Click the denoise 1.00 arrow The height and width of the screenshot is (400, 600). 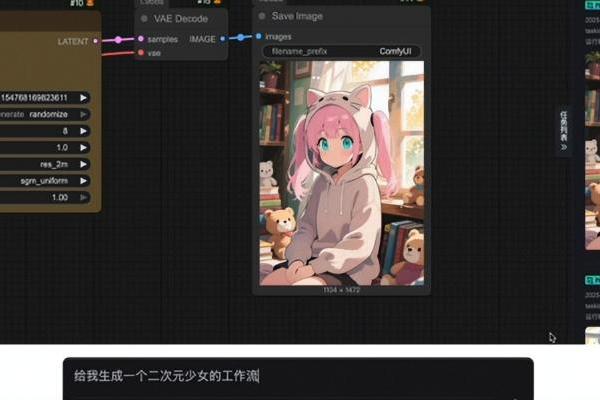click(83, 198)
